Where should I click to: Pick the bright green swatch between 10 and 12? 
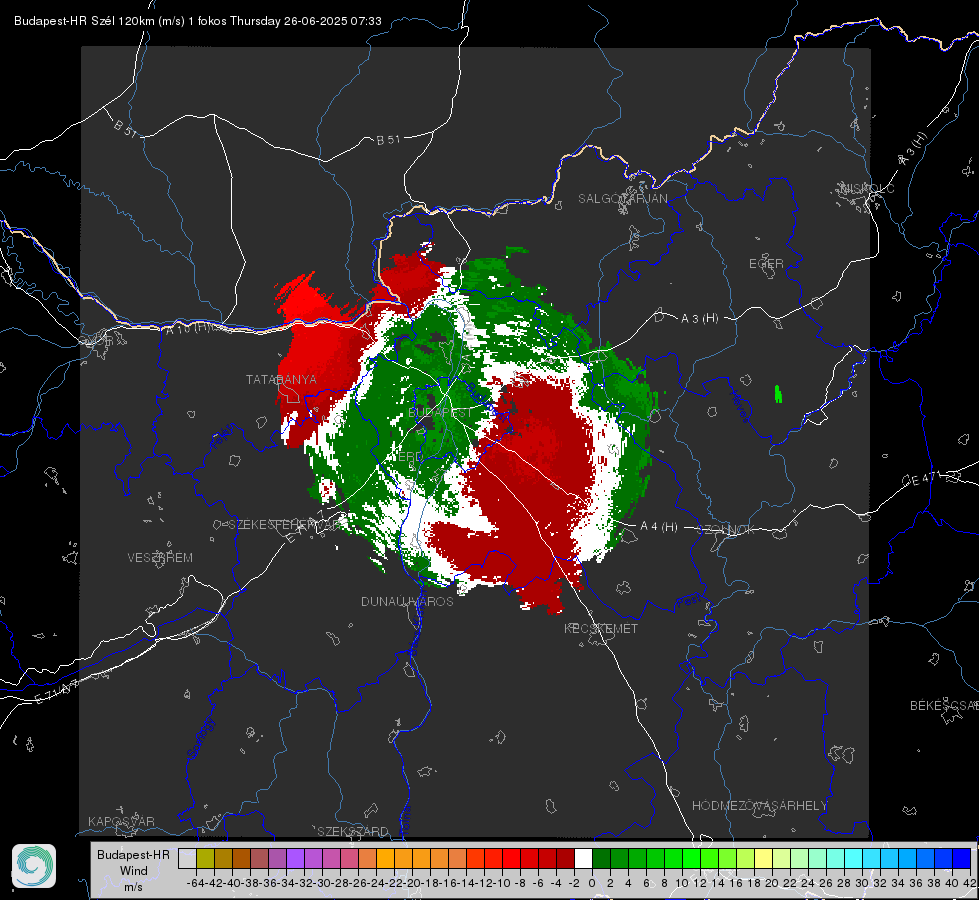coord(691,859)
